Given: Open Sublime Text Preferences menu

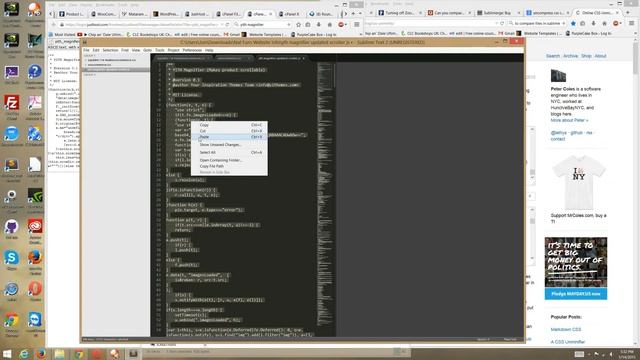Looking at the screenshot, I should (192, 50).
